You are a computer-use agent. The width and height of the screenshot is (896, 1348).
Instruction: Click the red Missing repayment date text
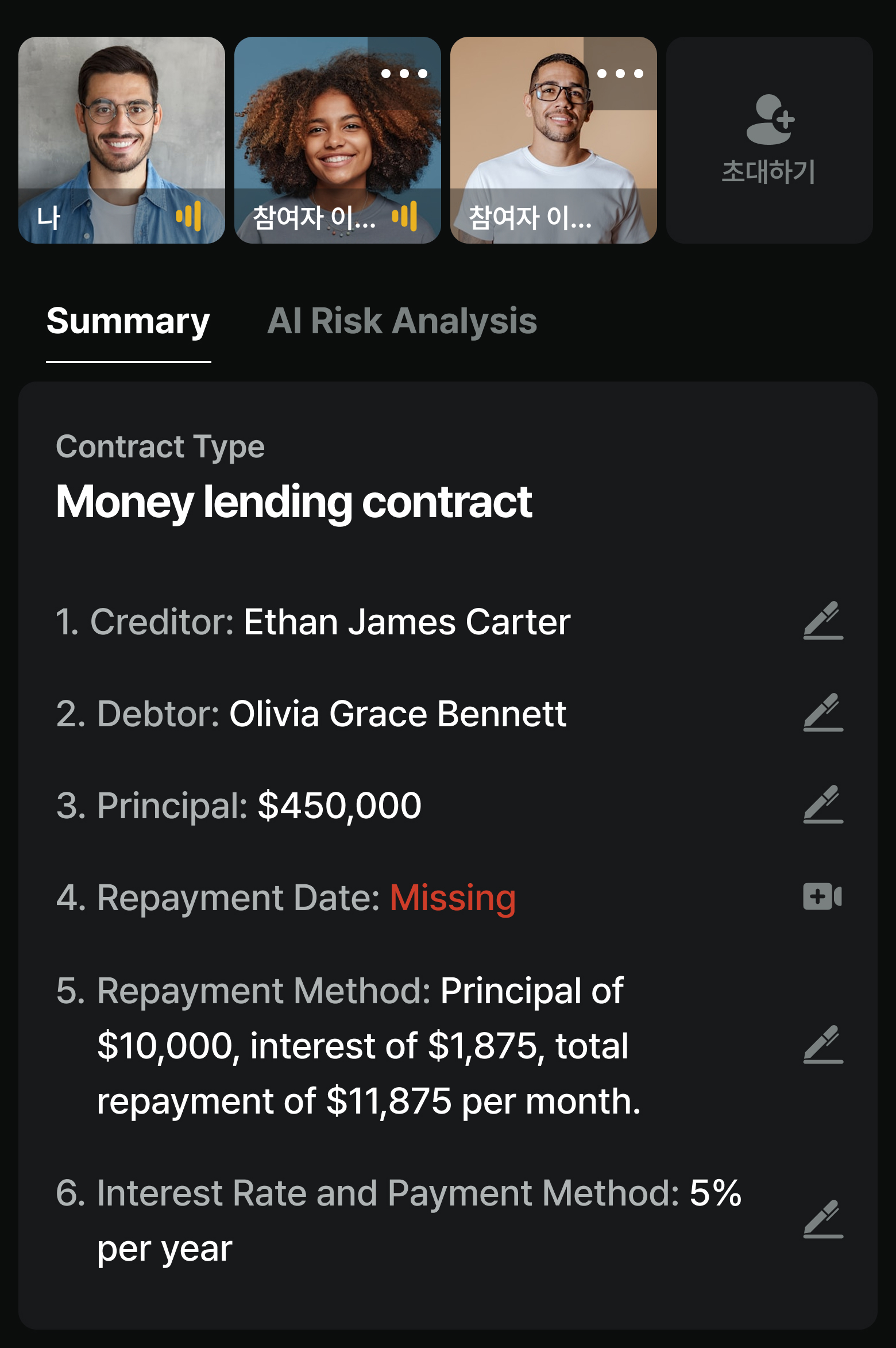(453, 898)
